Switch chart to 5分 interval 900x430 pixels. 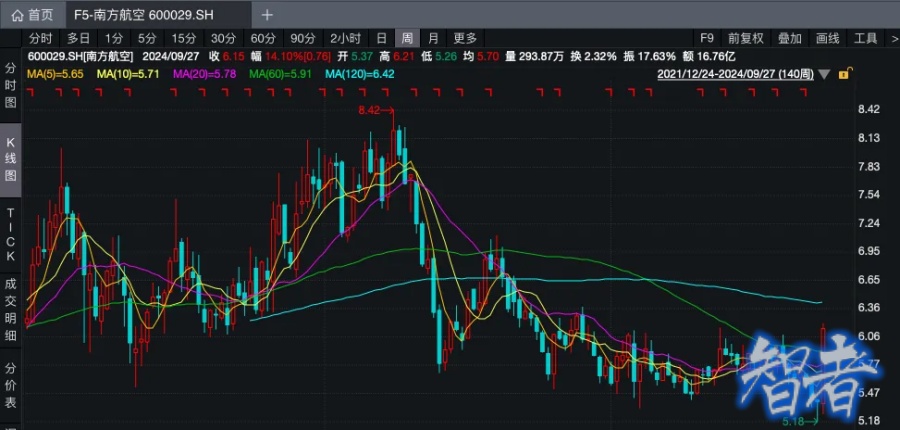point(147,38)
